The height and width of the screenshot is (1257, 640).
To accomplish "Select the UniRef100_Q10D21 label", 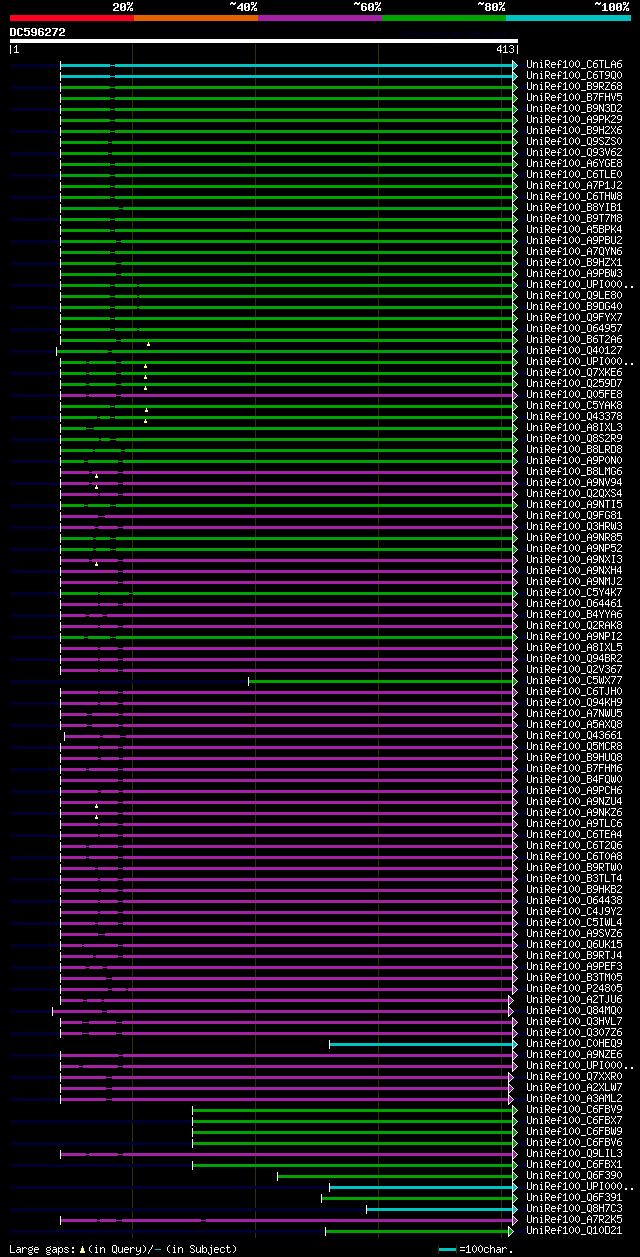I will pos(574,1230).
